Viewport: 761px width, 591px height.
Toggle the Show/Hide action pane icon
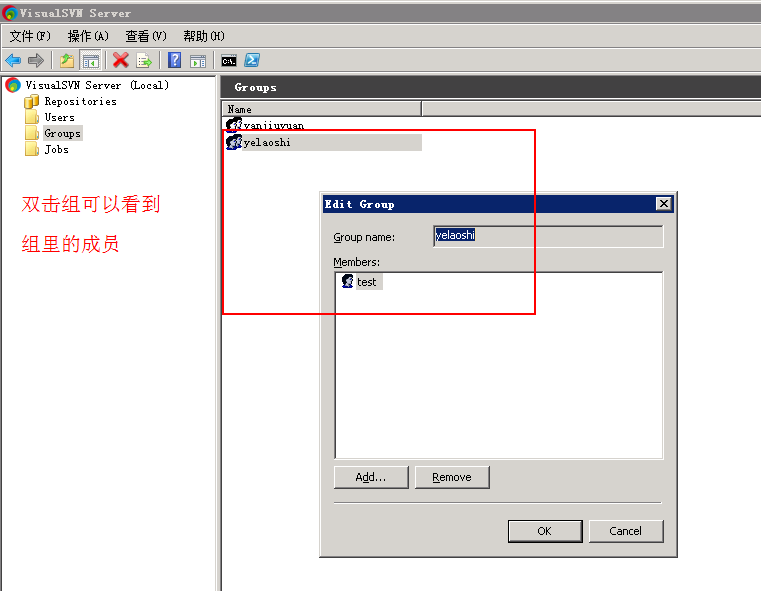click(198, 61)
